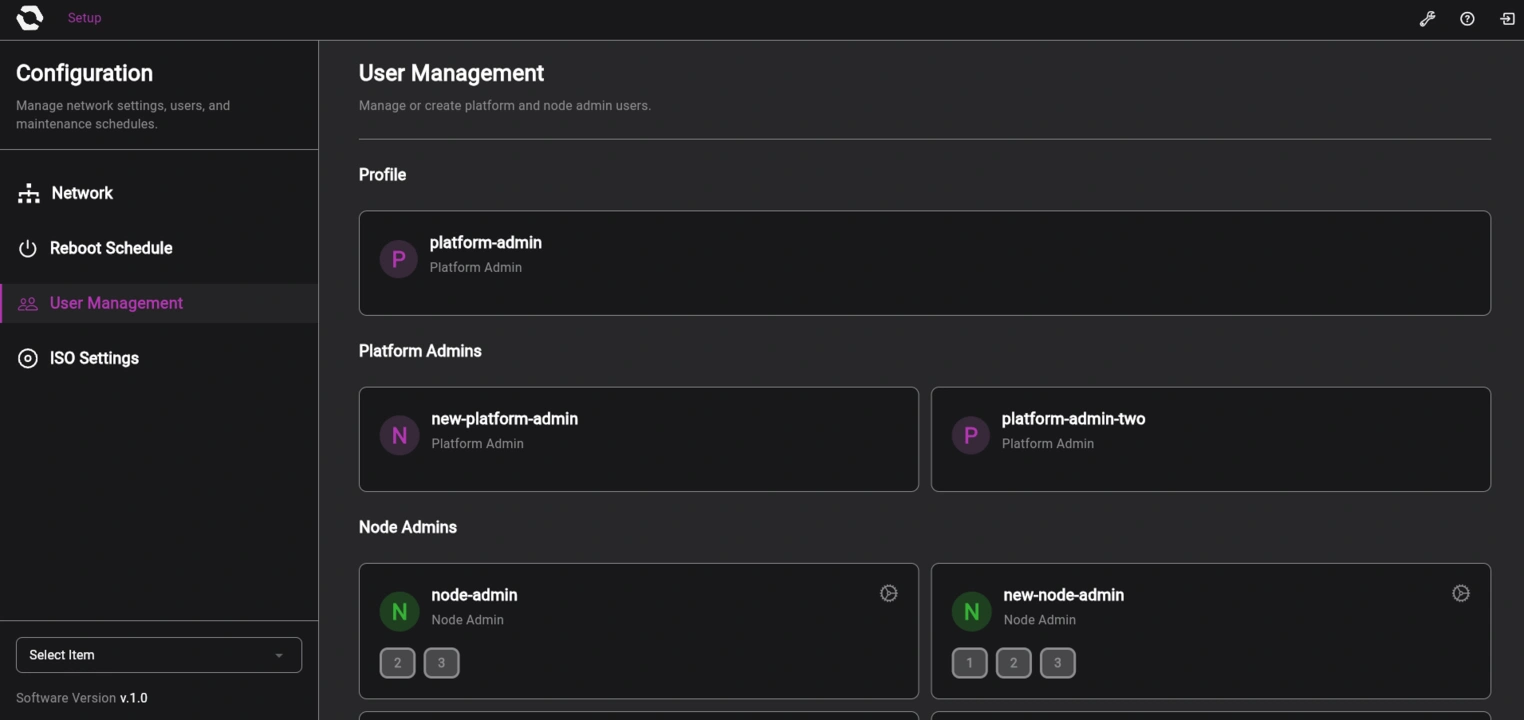1524x720 pixels.
Task: Click the ISO Settings disc icon
Action: click(27, 357)
